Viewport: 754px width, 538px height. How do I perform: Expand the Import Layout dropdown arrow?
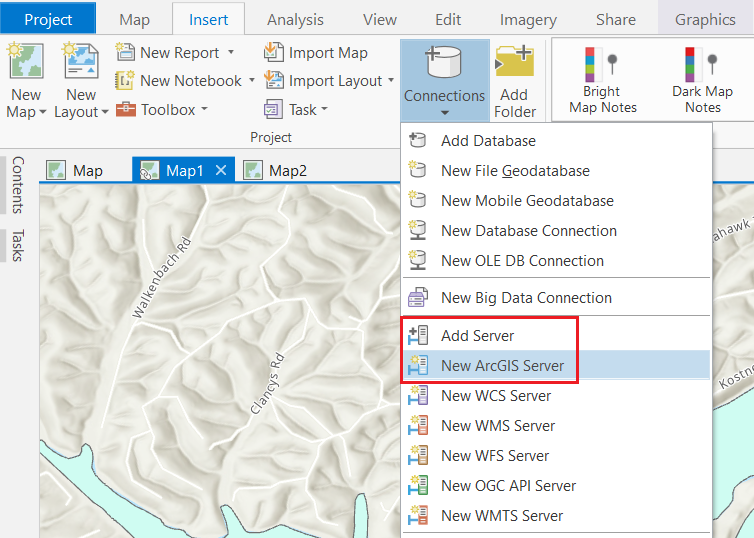[391, 81]
